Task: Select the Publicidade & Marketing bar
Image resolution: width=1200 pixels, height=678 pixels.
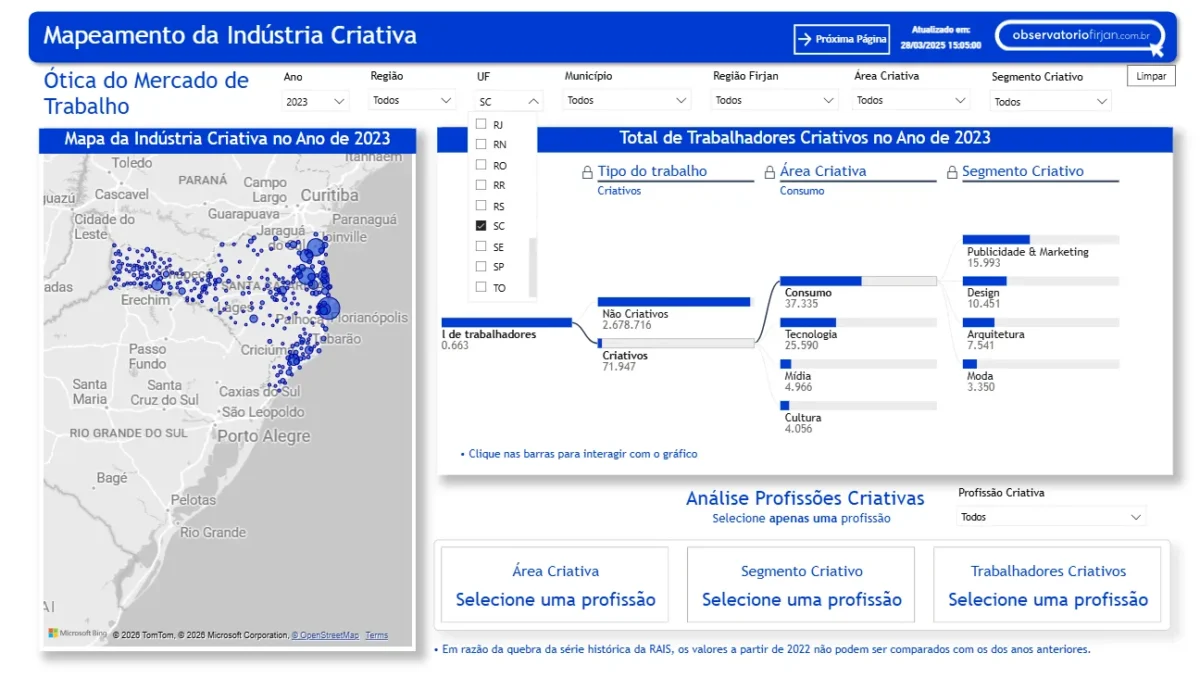Action: [1041, 239]
